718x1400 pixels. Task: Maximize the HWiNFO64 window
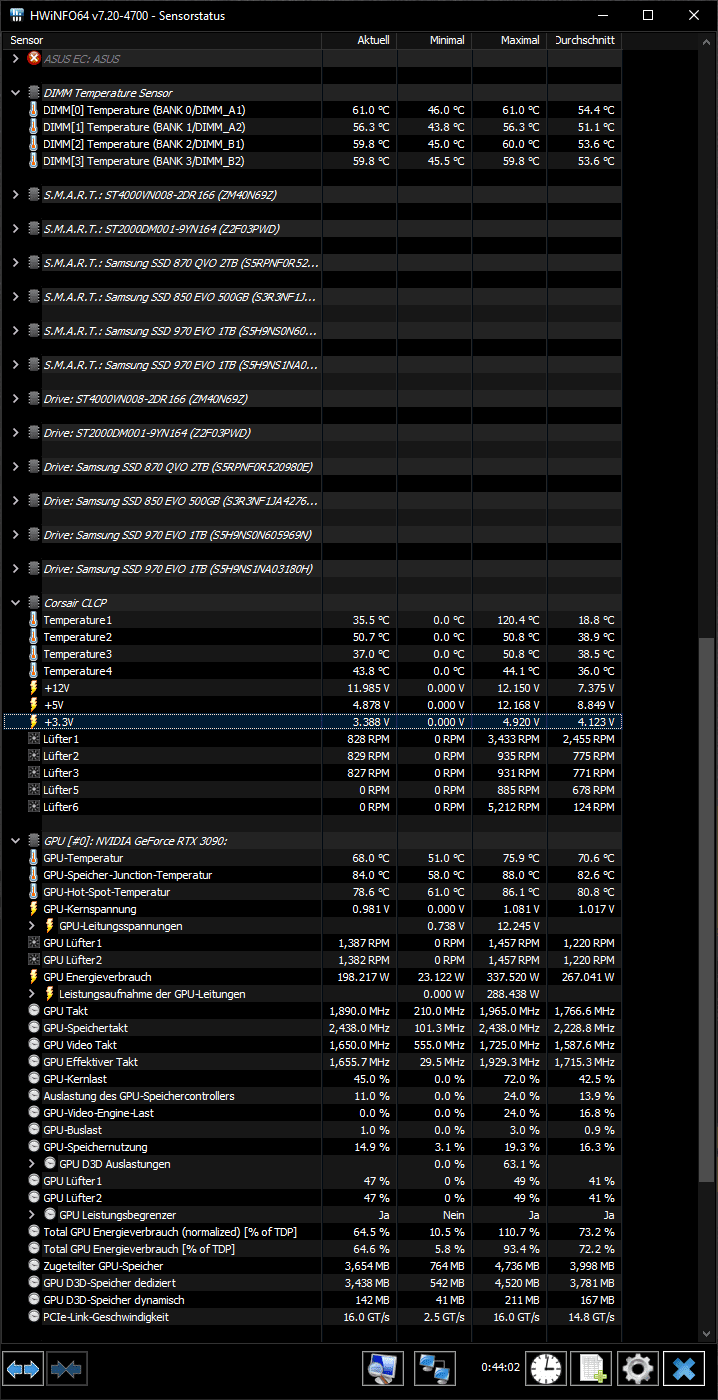point(648,16)
